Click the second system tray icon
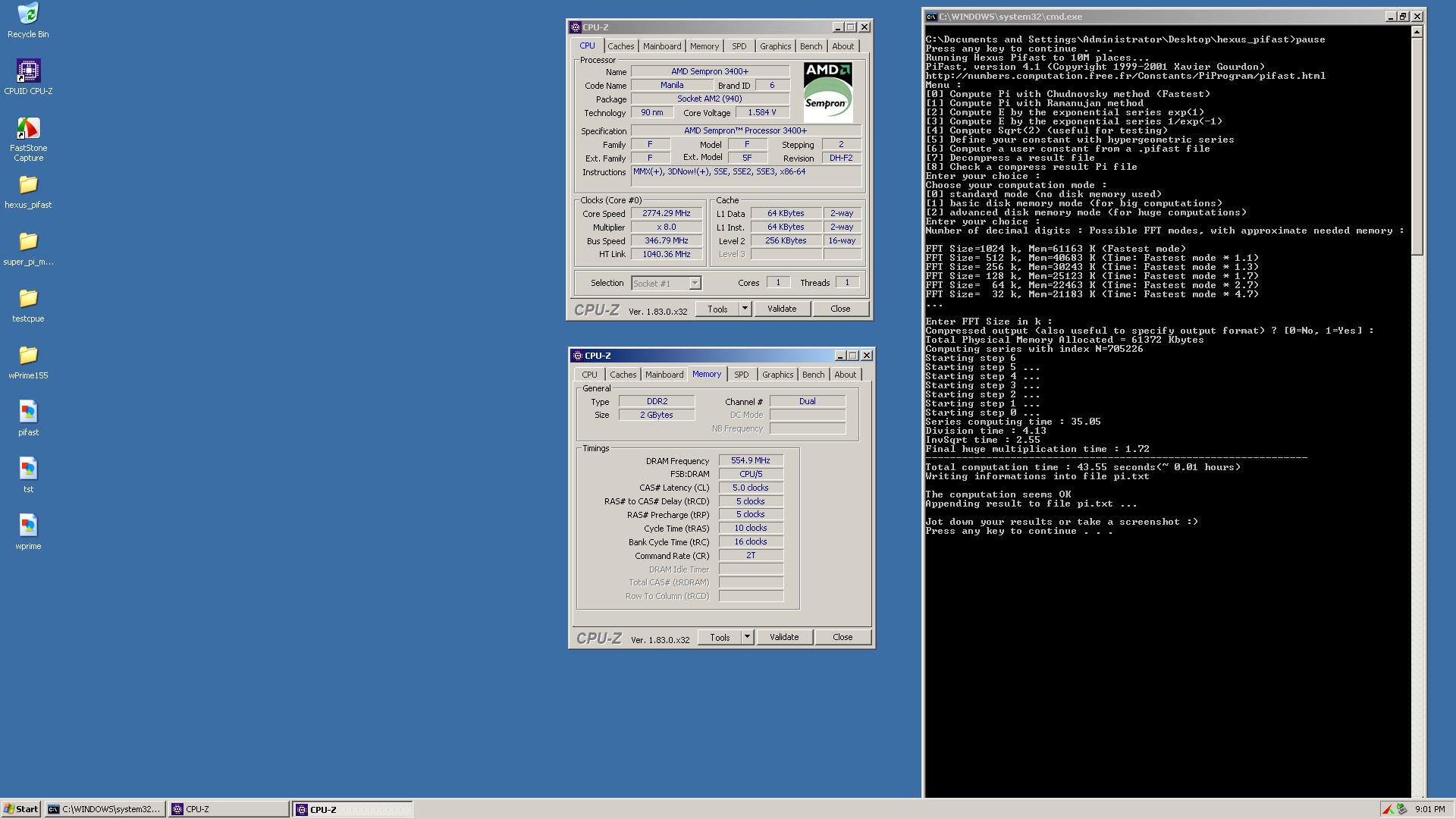 point(1401,809)
